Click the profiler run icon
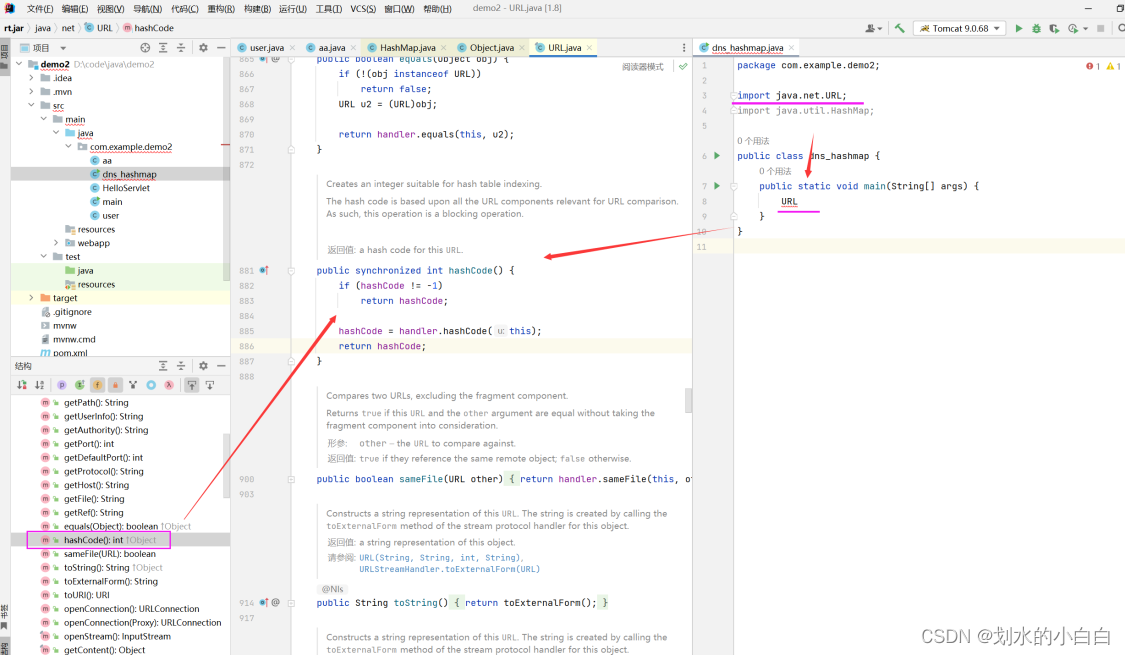Viewport: 1125px width, 655px height. tap(1073, 28)
